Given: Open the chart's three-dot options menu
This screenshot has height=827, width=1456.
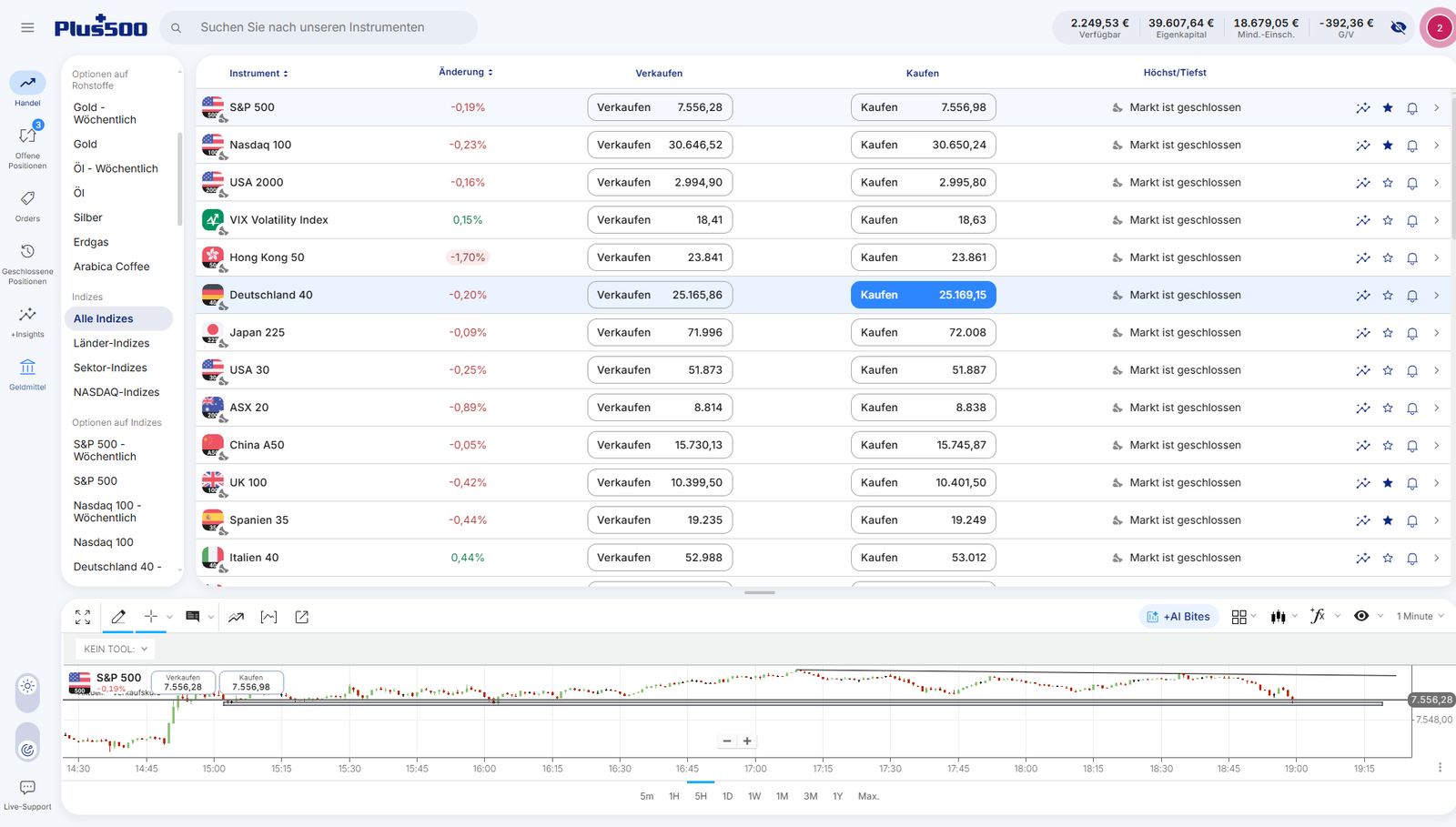Looking at the screenshot, I should click(x=1440, y=768).
